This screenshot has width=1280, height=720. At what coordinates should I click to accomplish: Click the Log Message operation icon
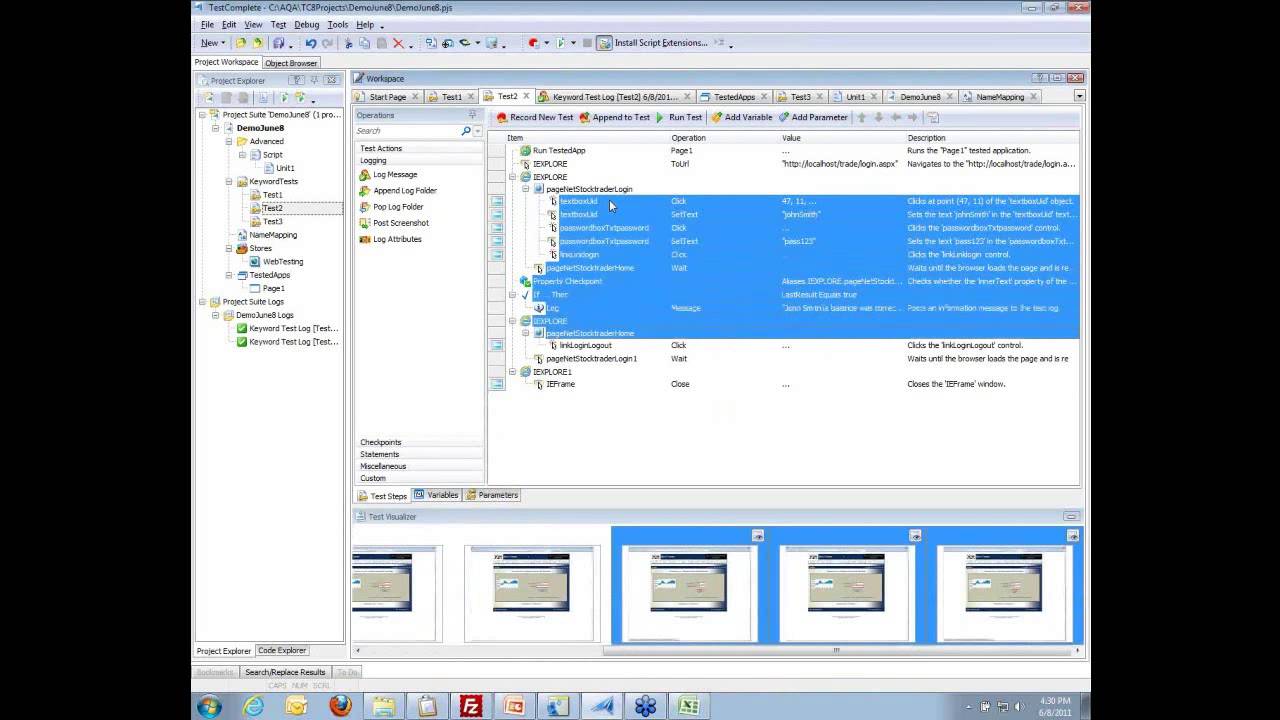[x=365, y=175]
